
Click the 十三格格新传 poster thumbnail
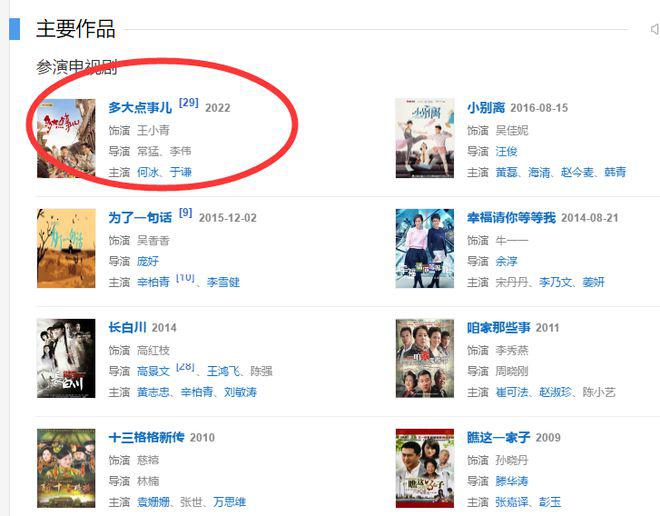66,468
